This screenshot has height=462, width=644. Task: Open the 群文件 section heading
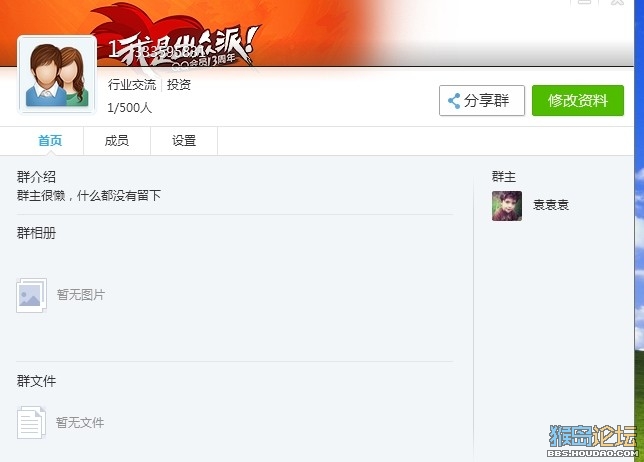[36, 382]
